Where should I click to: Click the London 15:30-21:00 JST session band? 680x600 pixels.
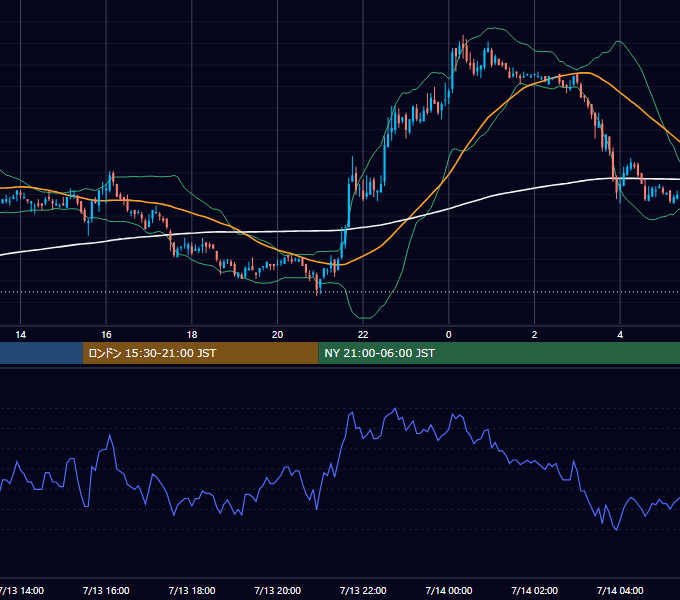click(200, 353)
